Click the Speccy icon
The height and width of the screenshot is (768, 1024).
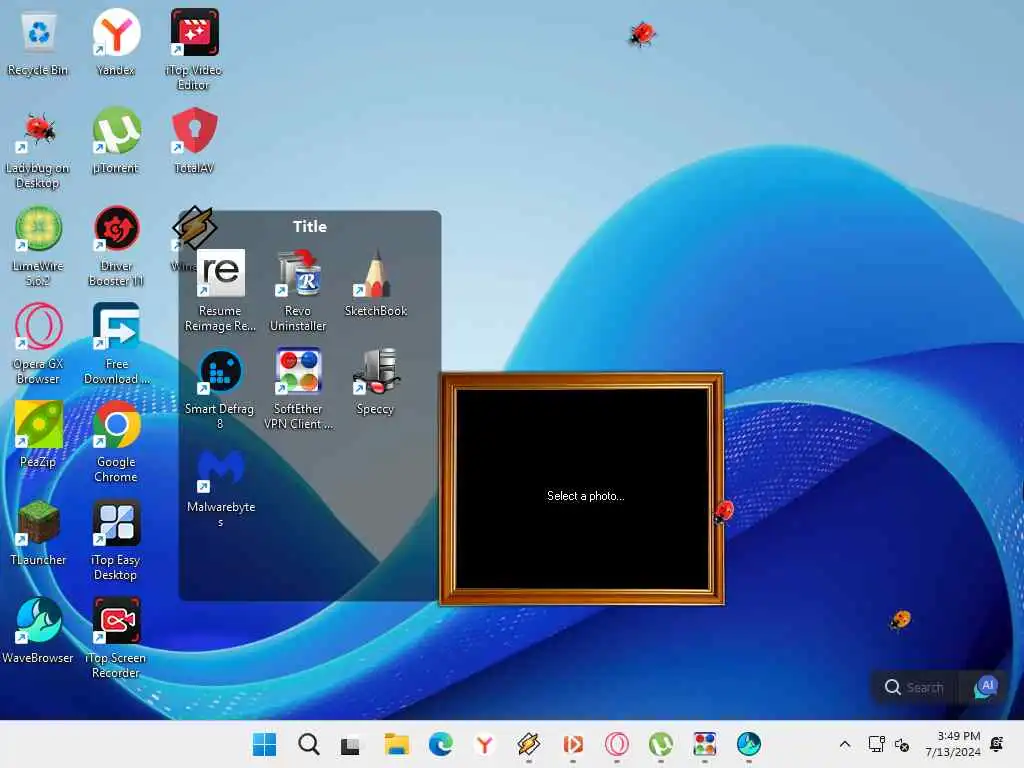(376, 371)
